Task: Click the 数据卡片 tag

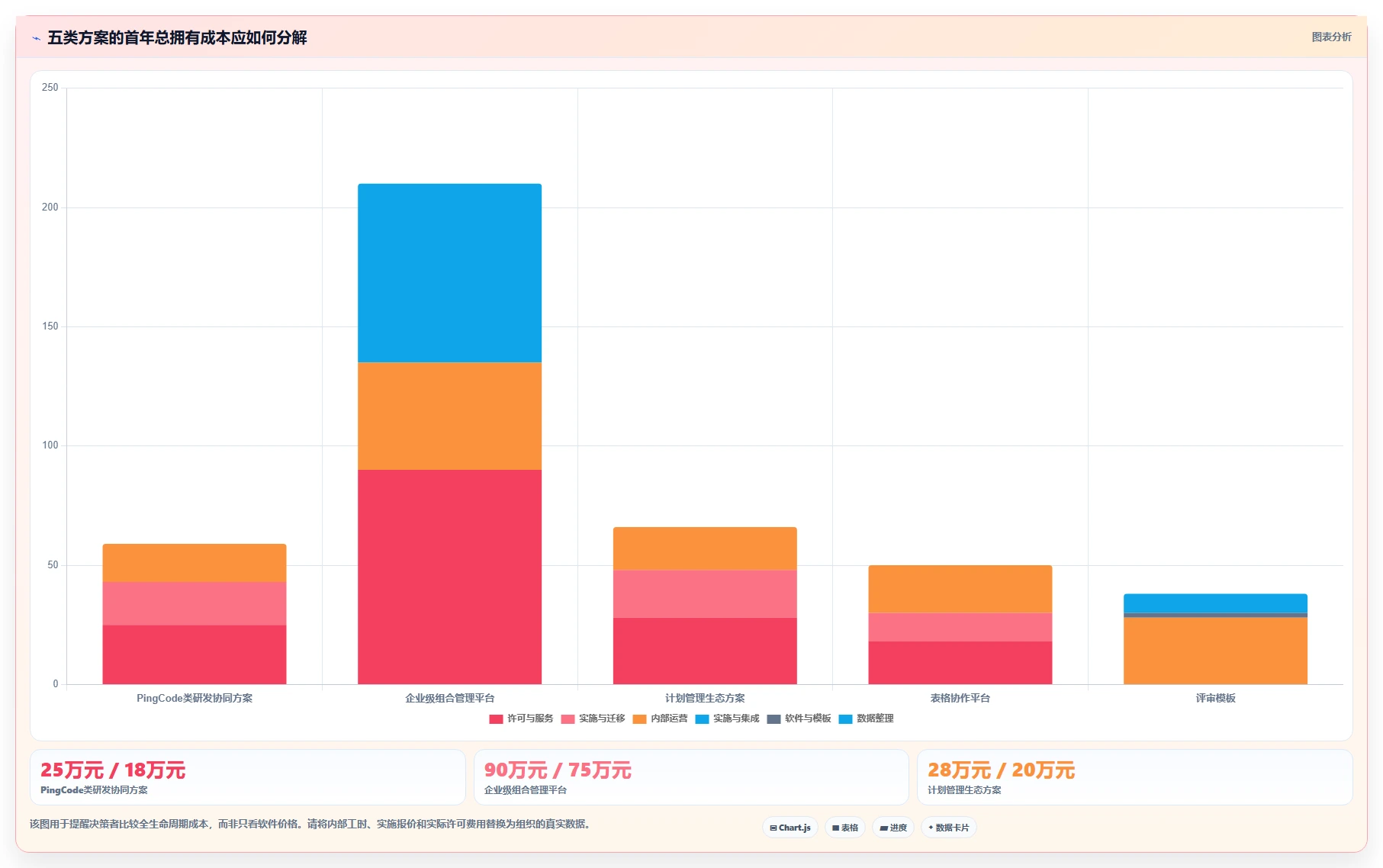Action: click(949, 828)
